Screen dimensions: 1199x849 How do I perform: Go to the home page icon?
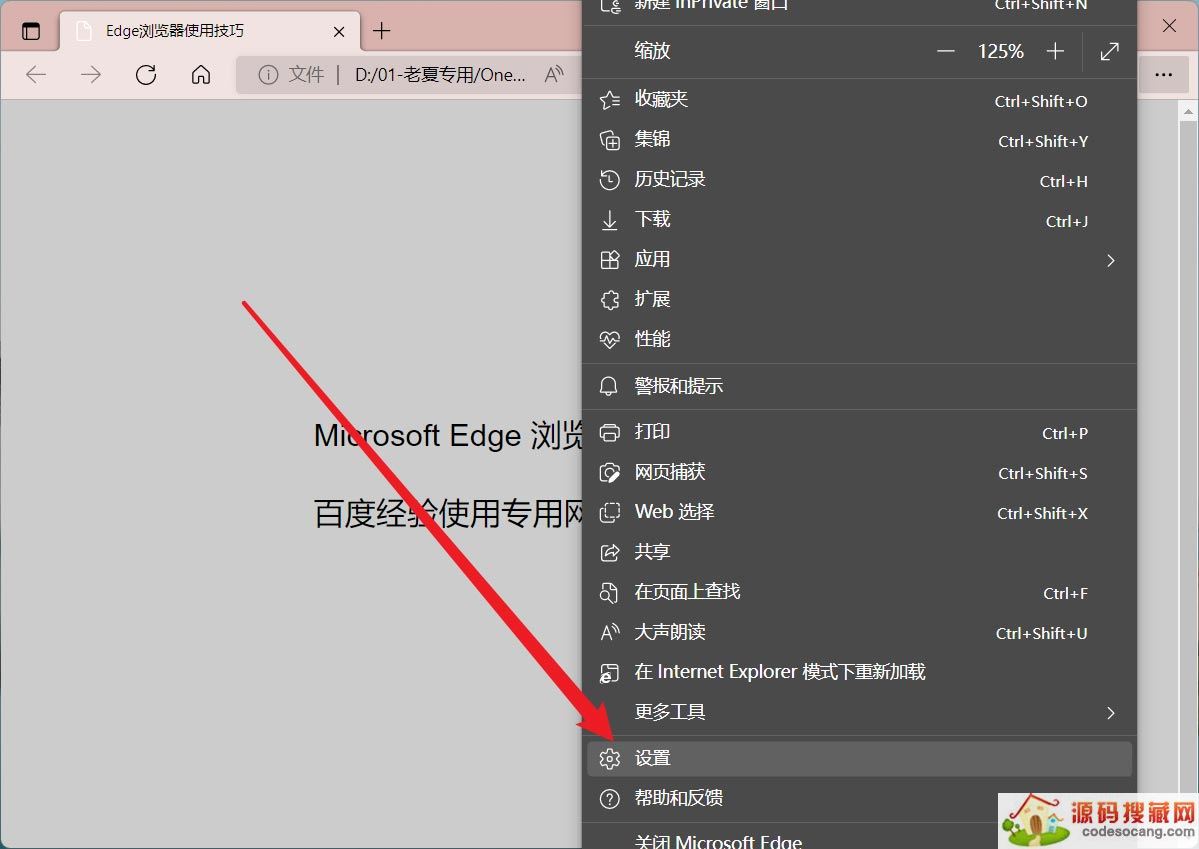pos(201,75)
